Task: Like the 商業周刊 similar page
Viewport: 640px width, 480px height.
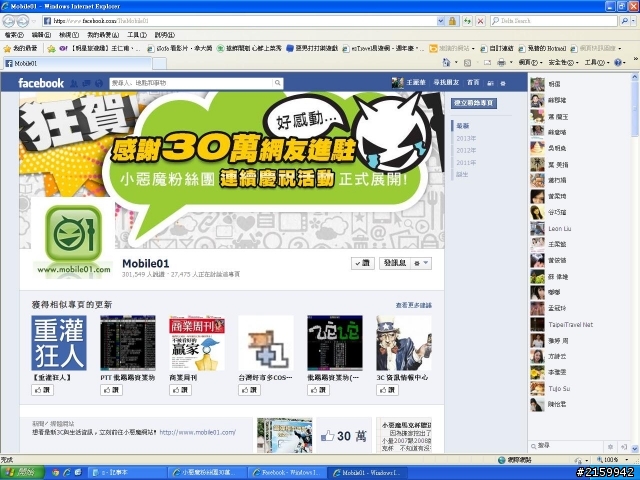Action: pyautogui.click(x=180, y=390)
